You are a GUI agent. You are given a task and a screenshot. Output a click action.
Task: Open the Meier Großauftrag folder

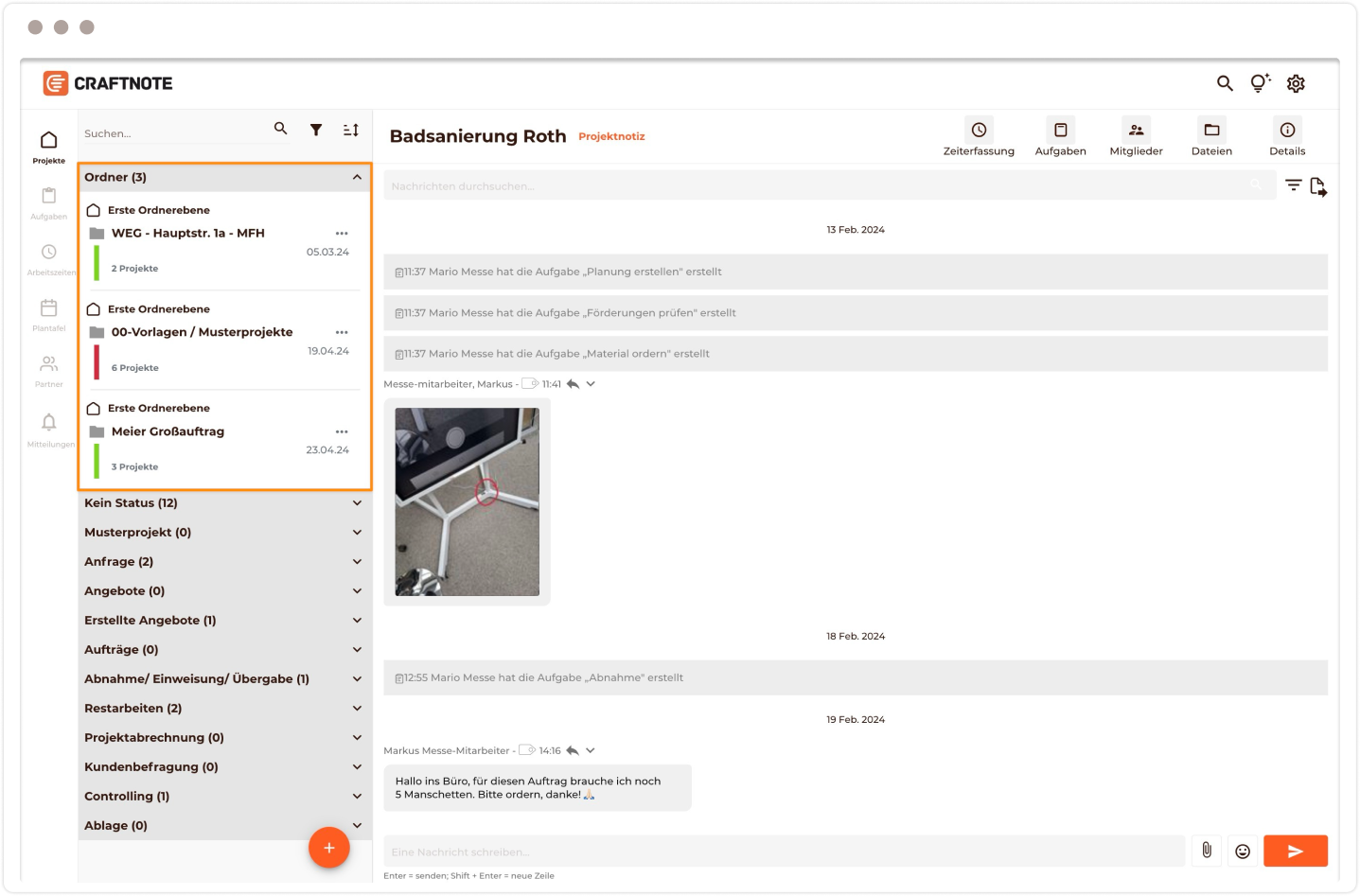tap(168, 431)
